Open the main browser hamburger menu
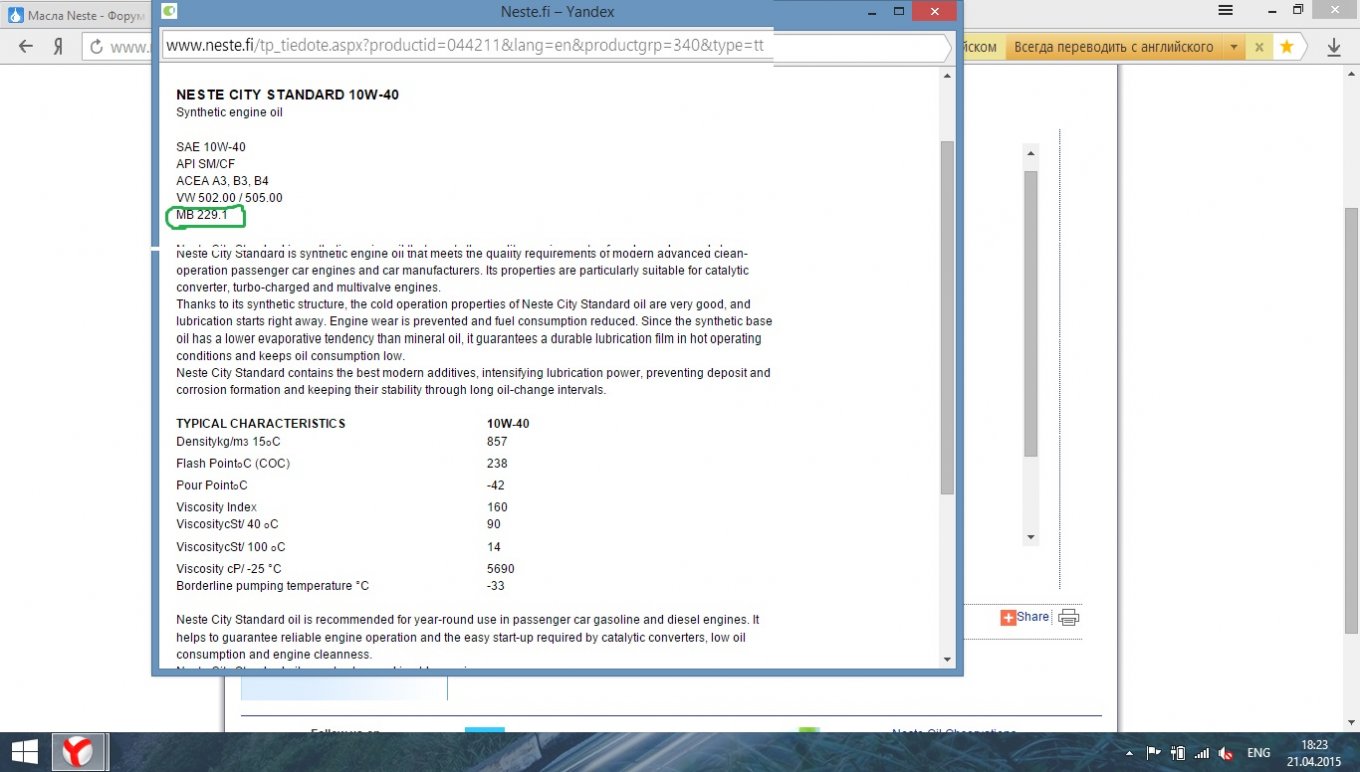This screenshot has height=772, width=1360. point(1225,10)
